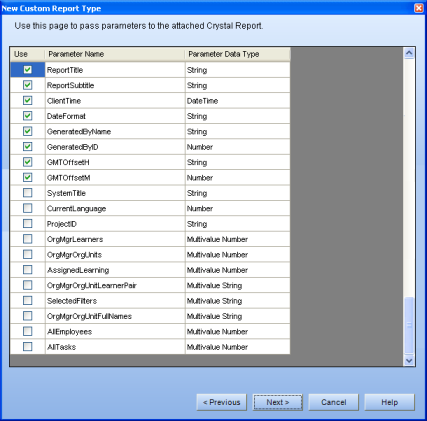Click the scroll up arrow
Viewport: 427px width, 421px height.
pos(409,53)
